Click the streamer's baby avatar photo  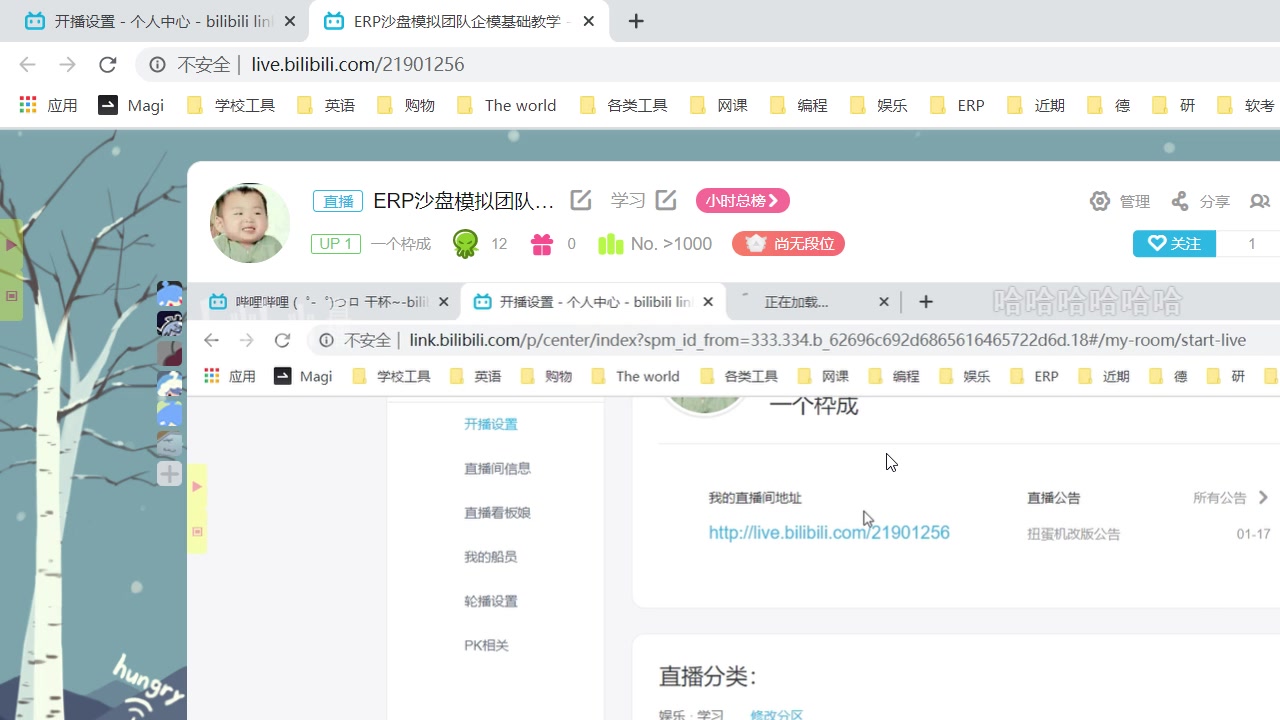[250, 223]
